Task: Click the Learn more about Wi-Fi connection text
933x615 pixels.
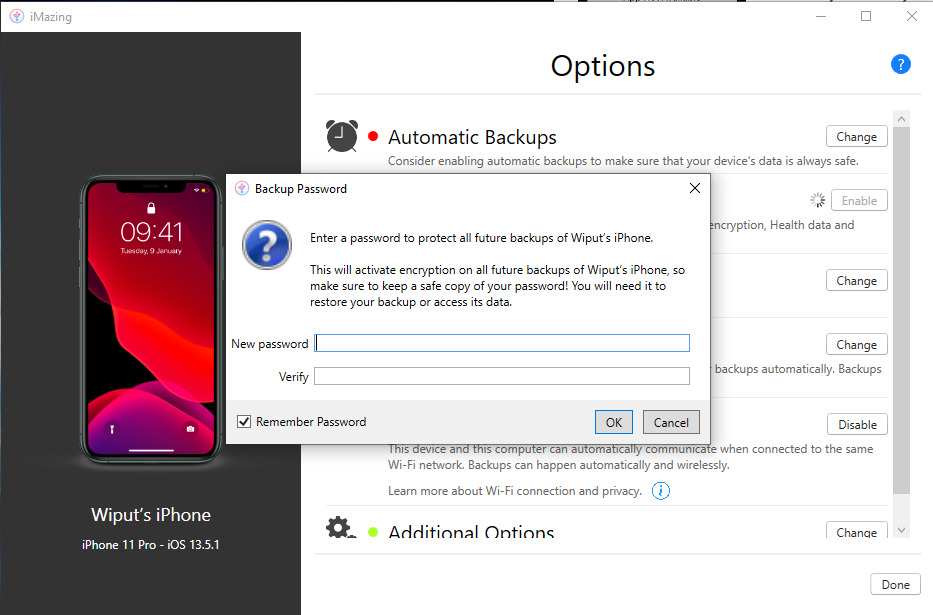Action: click(x=515, y=491)
